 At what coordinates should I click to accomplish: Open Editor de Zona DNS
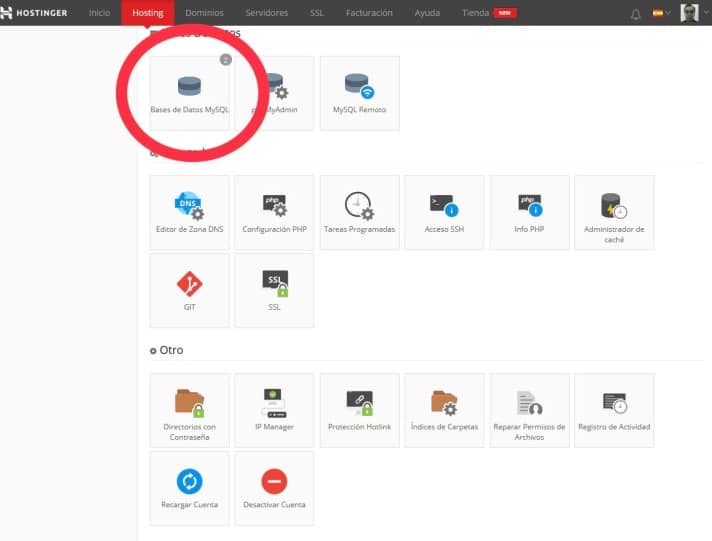(189, 213)
